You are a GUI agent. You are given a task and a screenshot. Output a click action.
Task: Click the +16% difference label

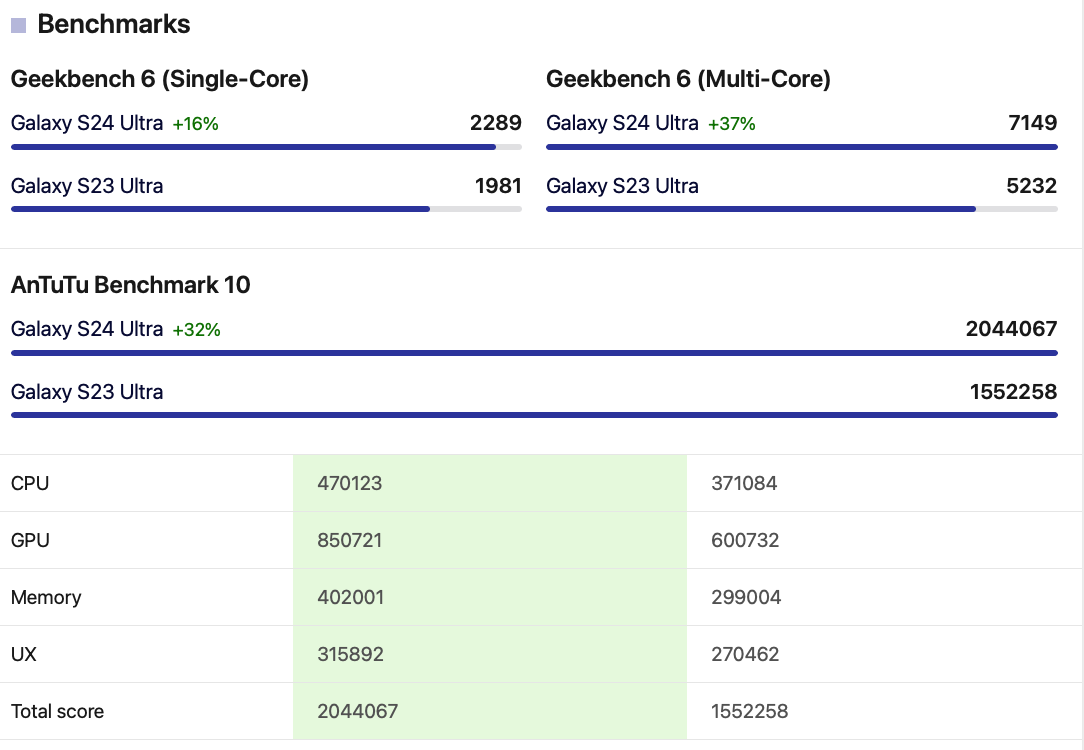point(196,124)
